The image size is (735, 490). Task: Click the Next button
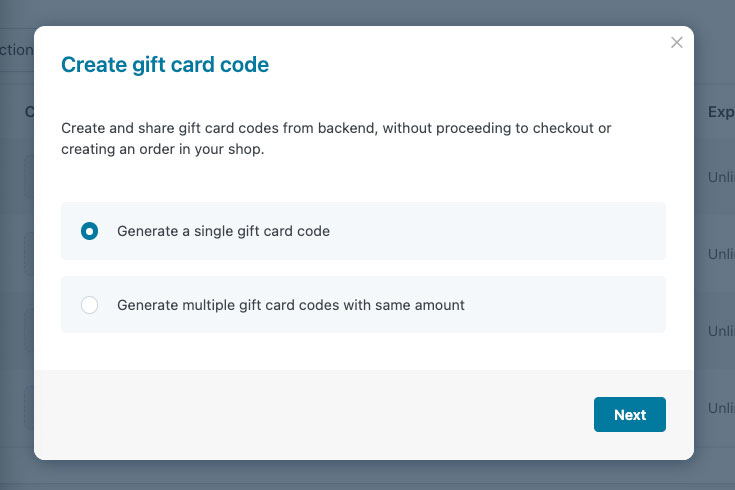tap(630, 415)
